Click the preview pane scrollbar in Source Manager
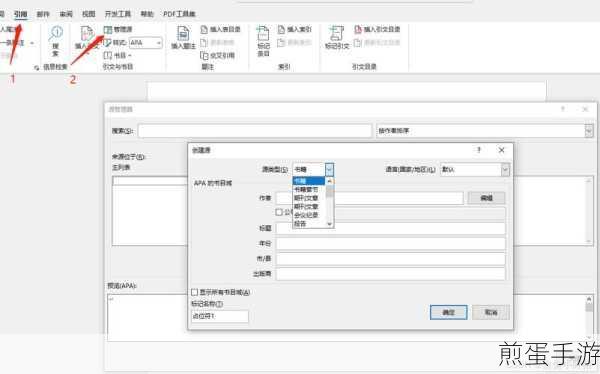The image size is (600, 374). pyautogui.click(x=589, y=317)
